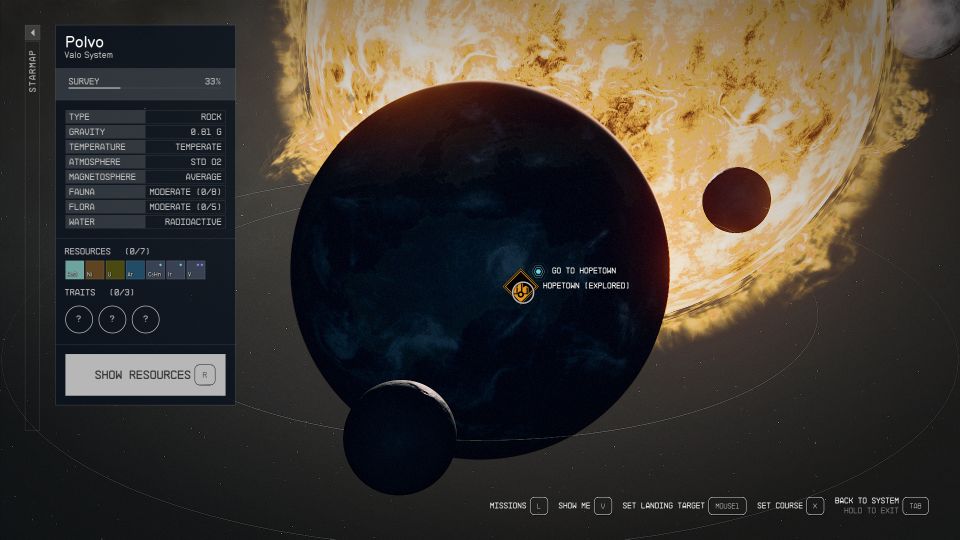This screenshot has height=540, width=960.
Task: Click the third unknown trait circle
Action: click(x=146, y=319)
